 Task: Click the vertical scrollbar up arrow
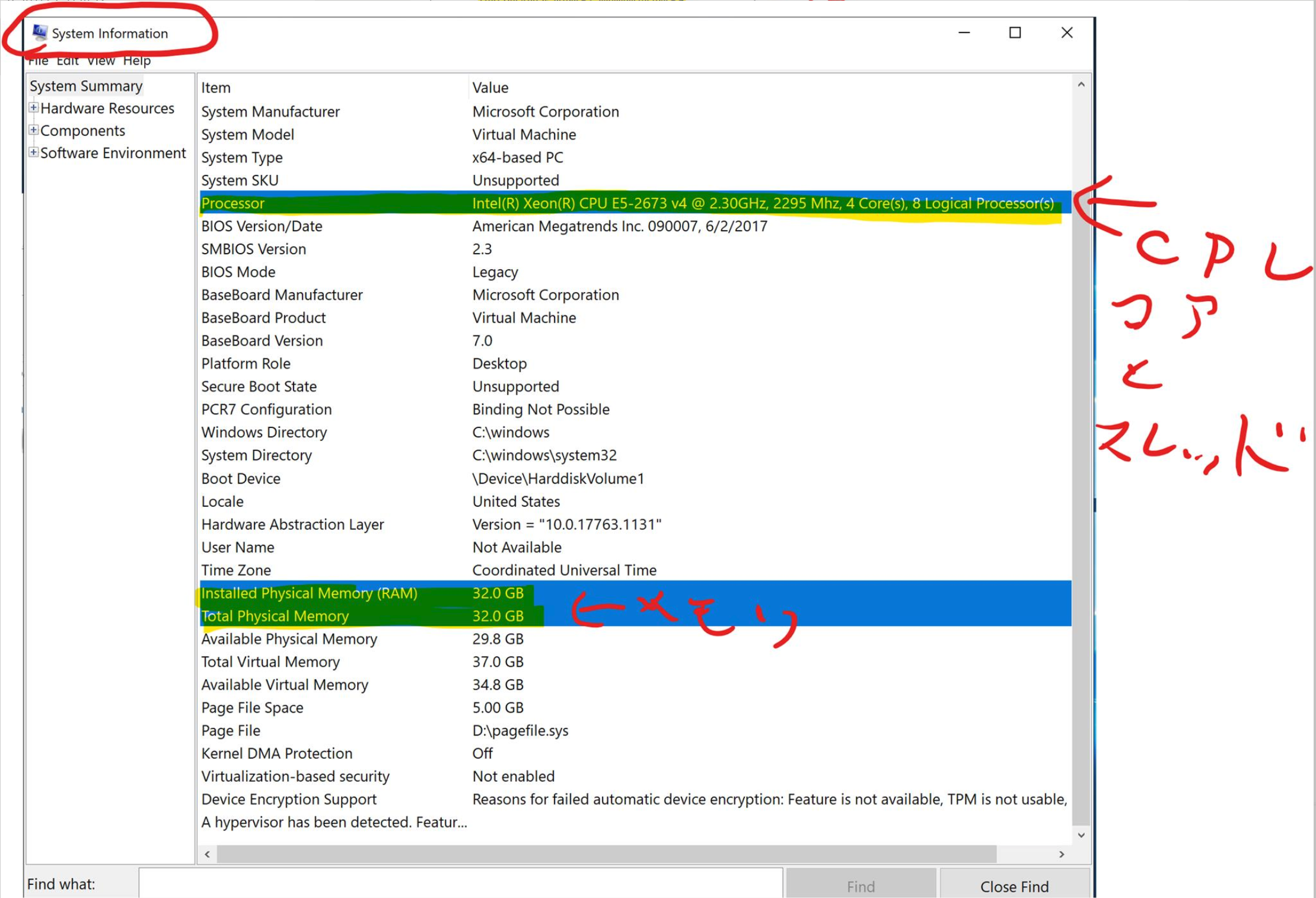point(1081,85)
